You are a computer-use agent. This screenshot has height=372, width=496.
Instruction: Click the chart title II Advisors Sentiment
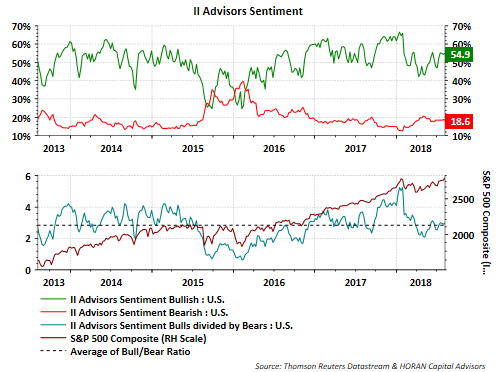pos(248,11)
